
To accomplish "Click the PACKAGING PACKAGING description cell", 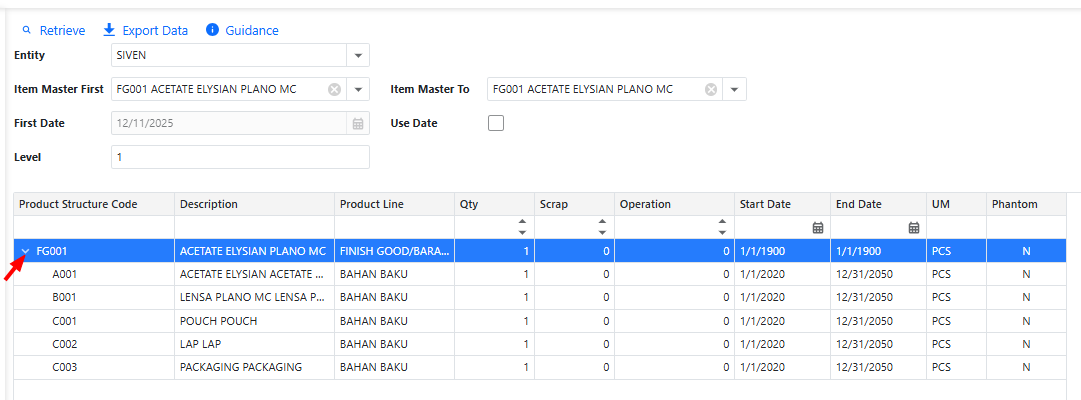I will (254, 368).
